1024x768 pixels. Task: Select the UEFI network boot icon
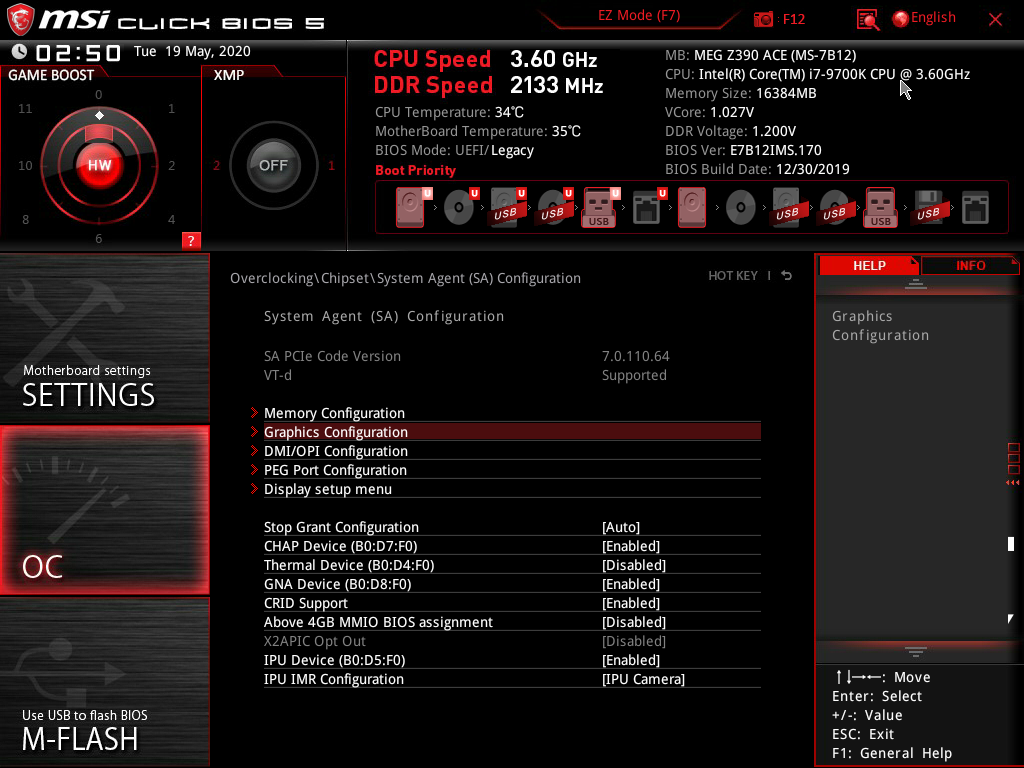[648, 207]
